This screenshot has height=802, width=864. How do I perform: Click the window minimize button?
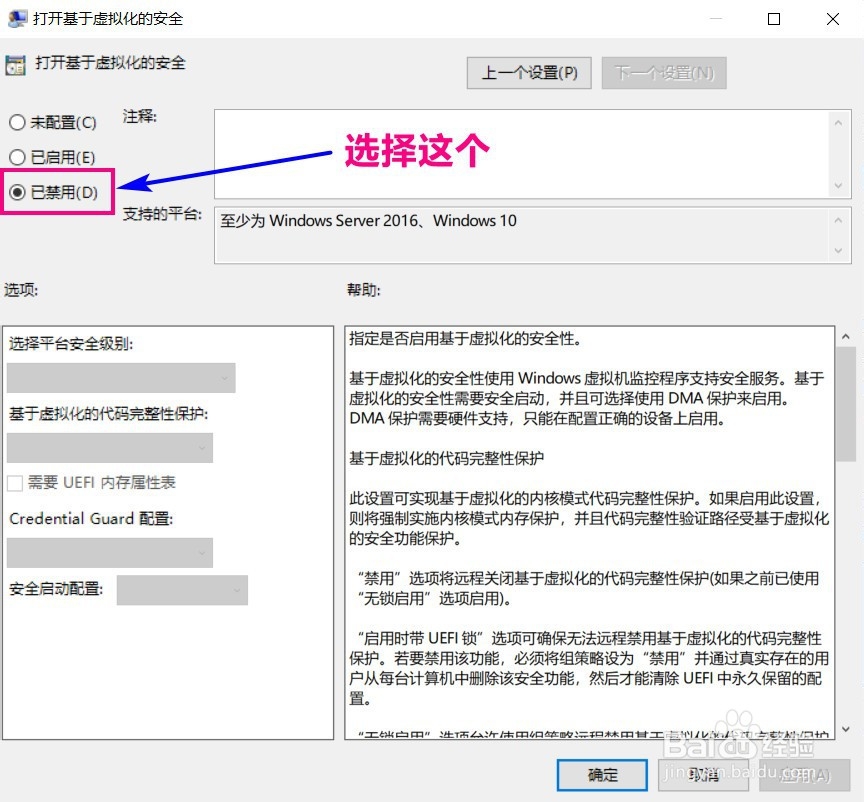(715, 19)
